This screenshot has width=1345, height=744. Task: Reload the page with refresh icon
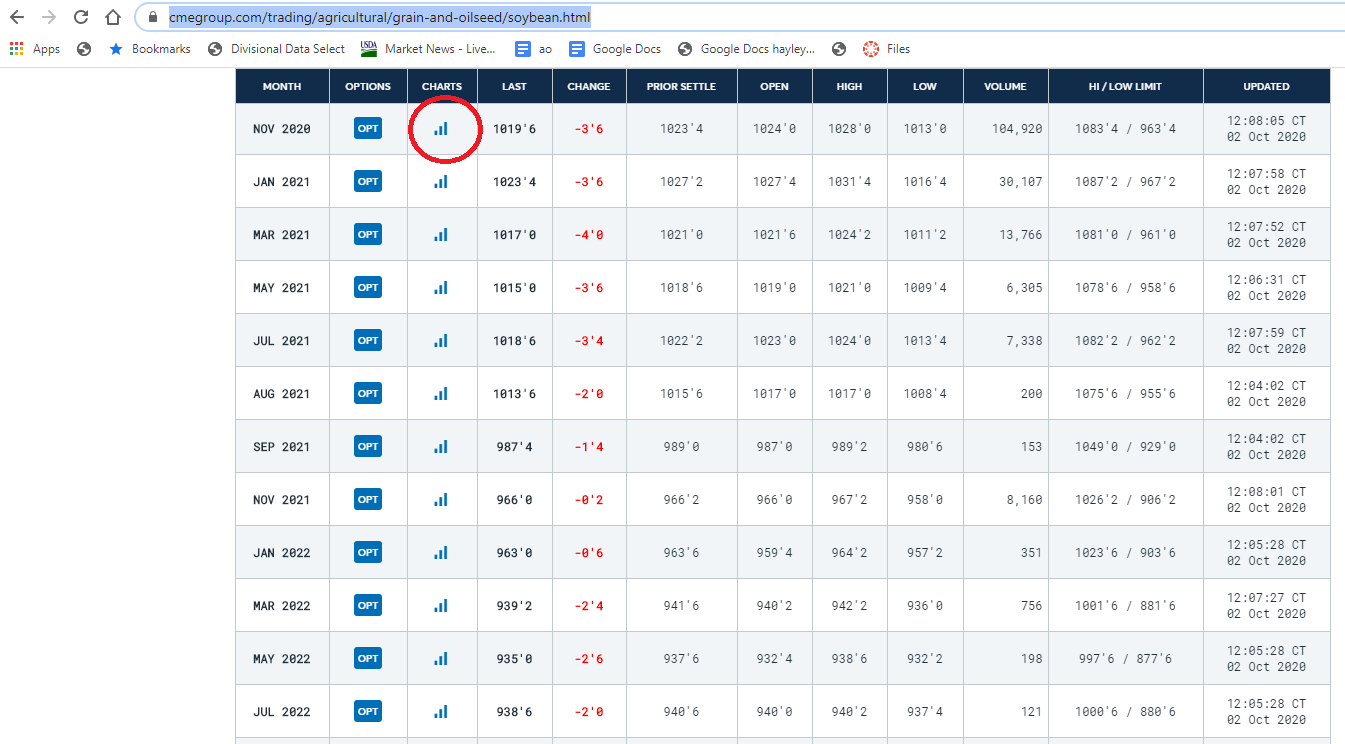[x=81, y=17]
